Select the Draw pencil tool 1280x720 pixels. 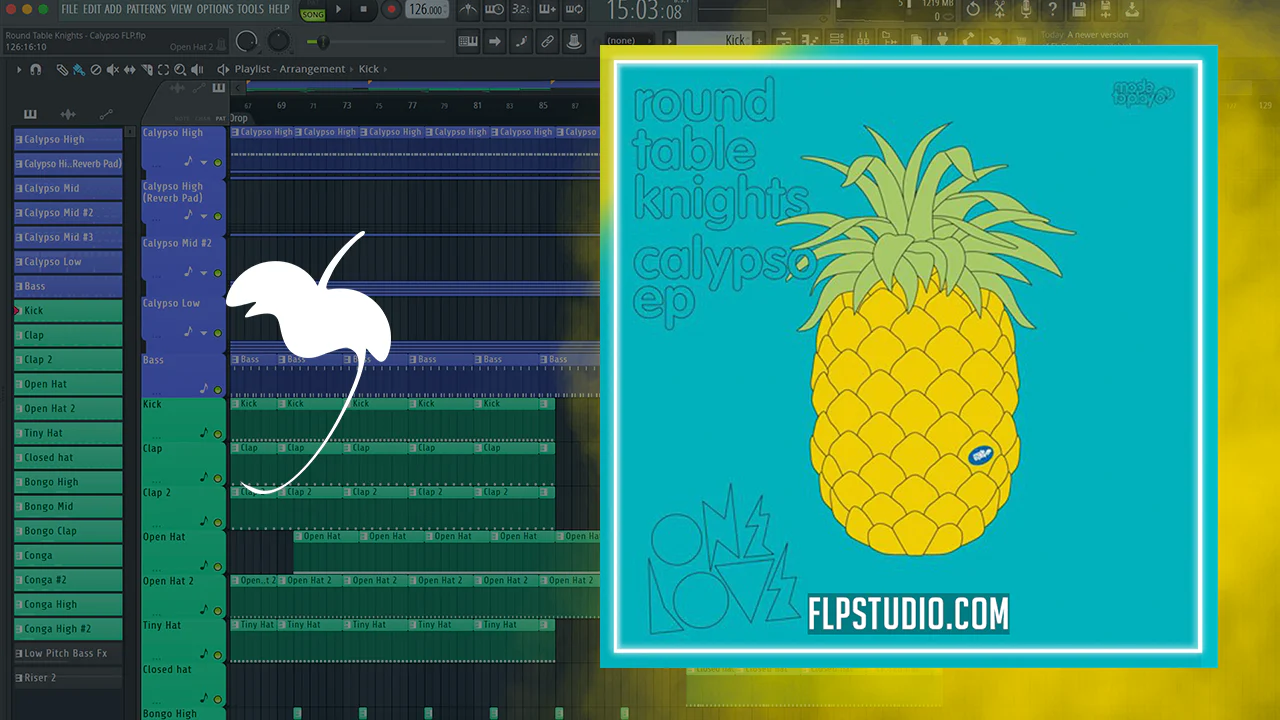62,70
